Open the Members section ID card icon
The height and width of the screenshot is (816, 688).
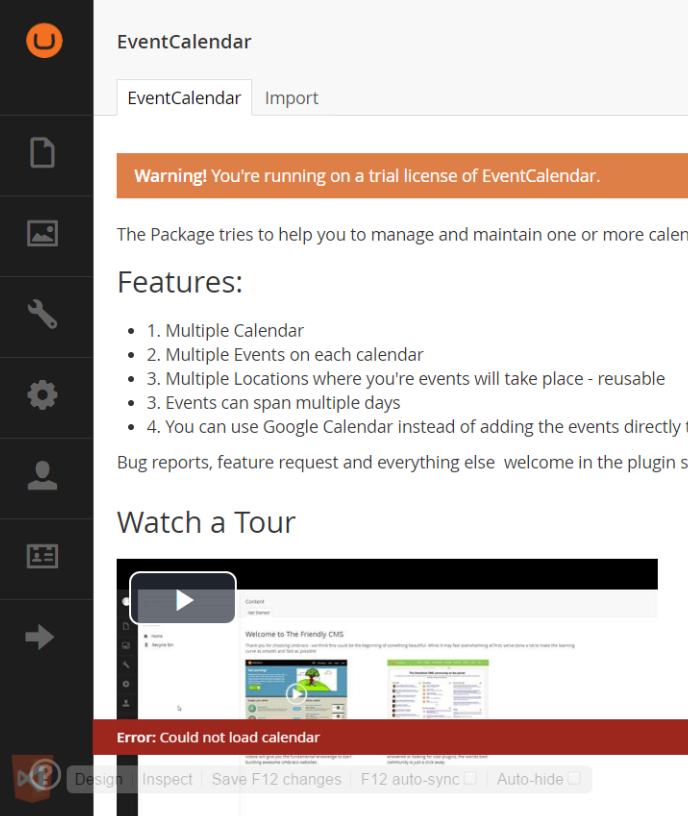tap(42, 556)
